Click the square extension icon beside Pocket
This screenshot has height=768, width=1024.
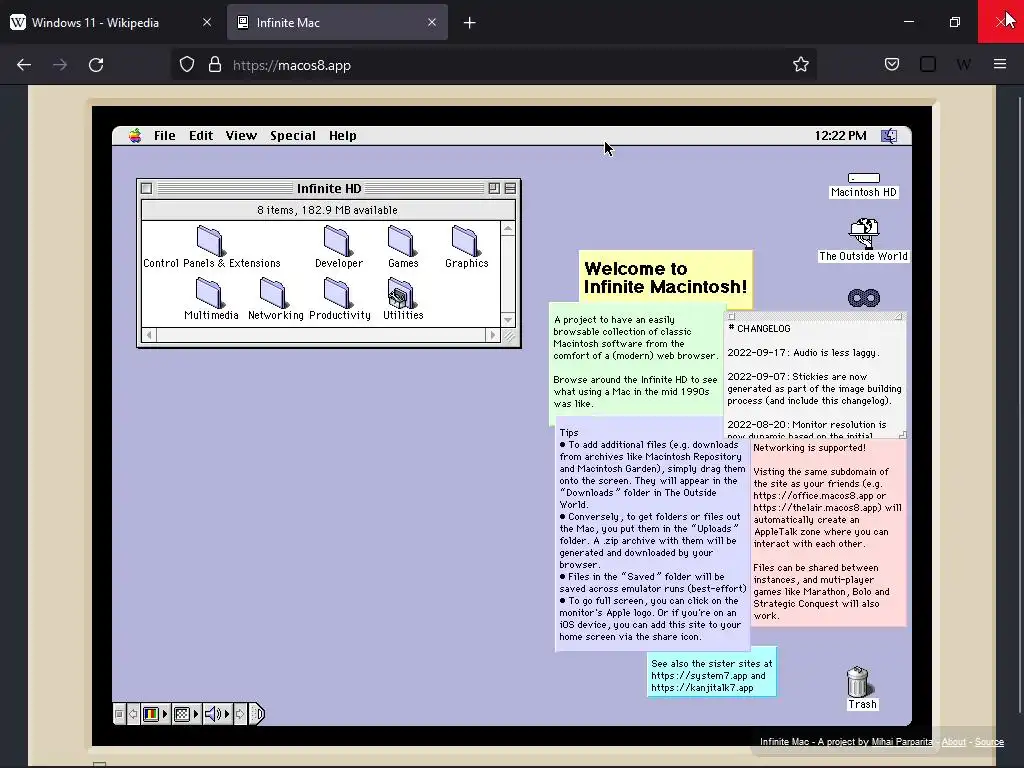coord(928,64)
